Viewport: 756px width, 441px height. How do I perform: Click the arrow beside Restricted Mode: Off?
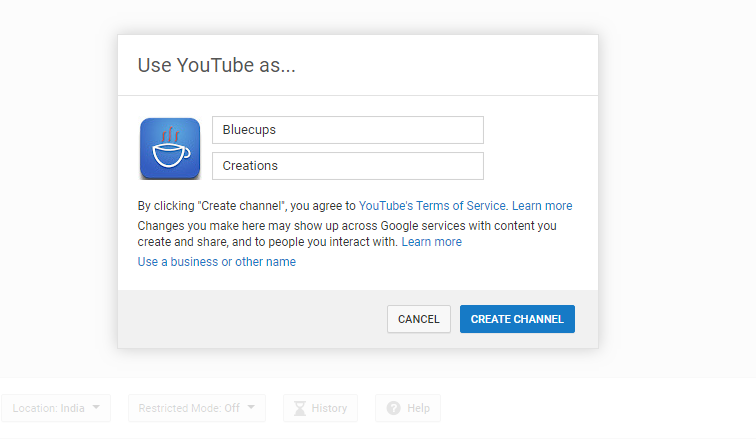[251, 407]
